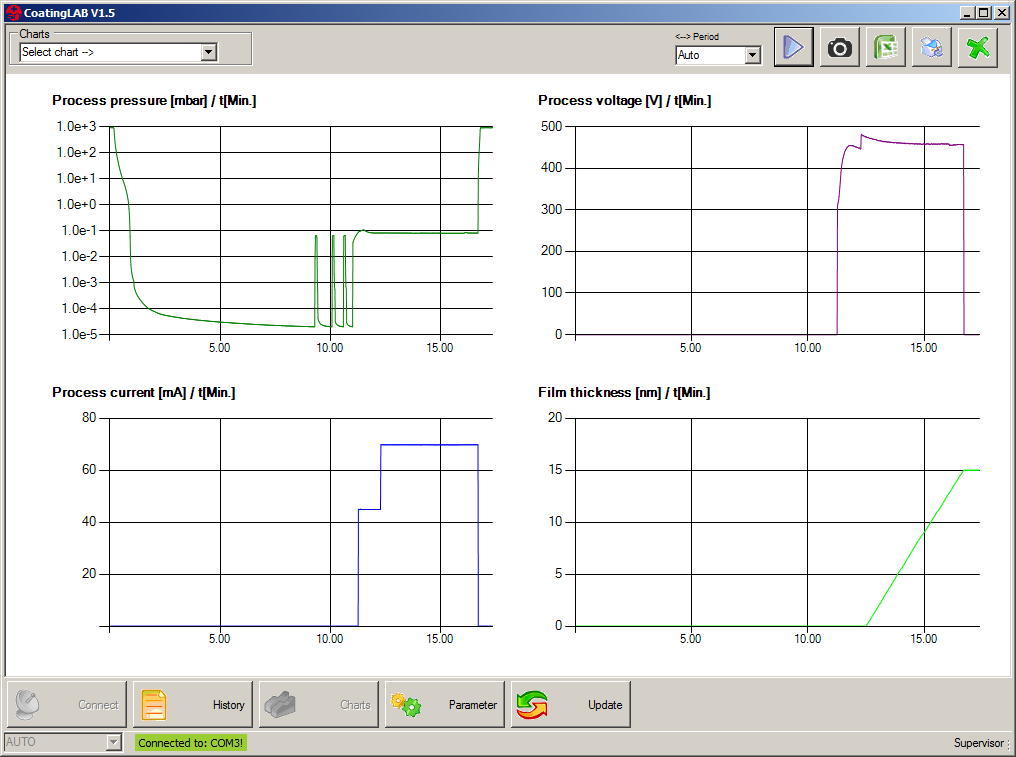Screen dimensions: 1016x757
Task: Click the Charts button
Action: pyautogui.click(x=319, y=705)
